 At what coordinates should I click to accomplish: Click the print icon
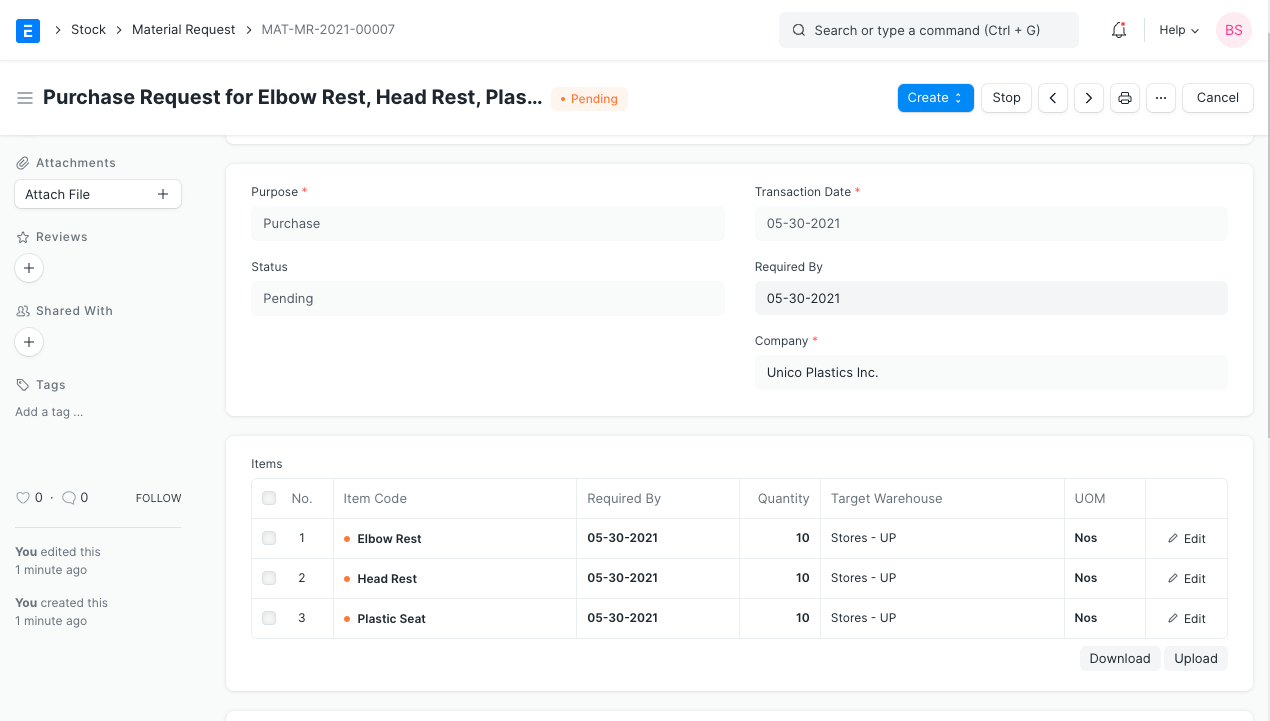coord(1125,98)
